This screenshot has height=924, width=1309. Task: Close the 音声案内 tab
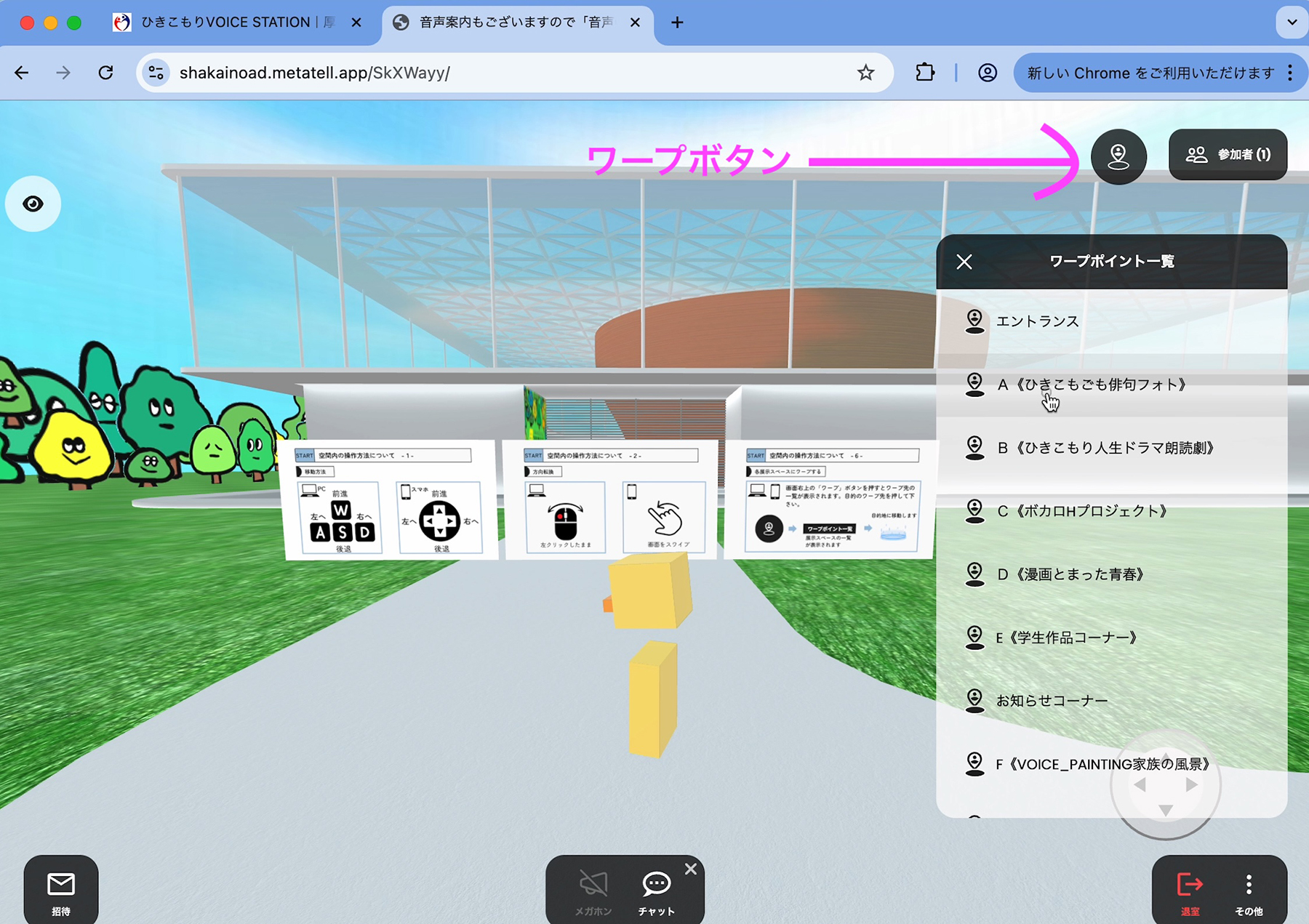pos(635,23)
